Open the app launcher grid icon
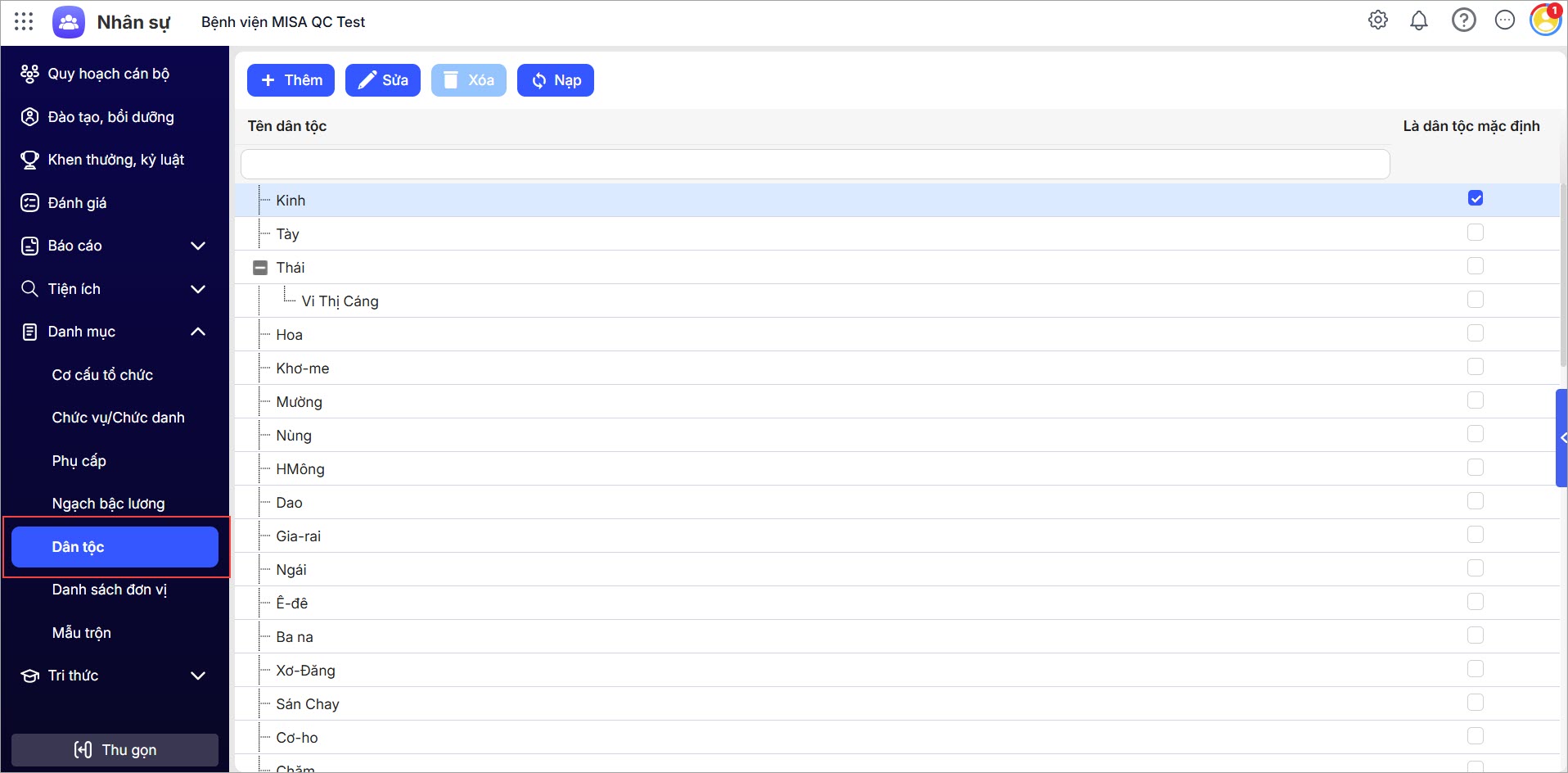This screenshot has height=773, width=1568. click(x=24, y=22)
